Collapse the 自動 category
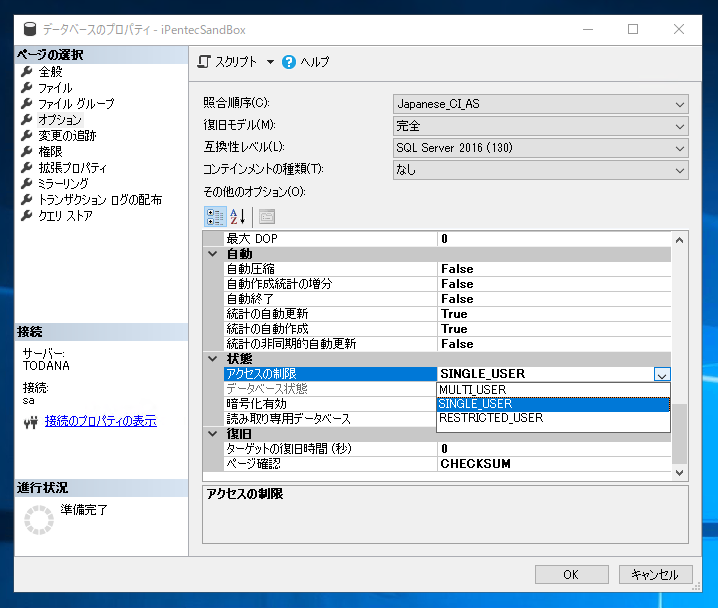 pos(213,254)
